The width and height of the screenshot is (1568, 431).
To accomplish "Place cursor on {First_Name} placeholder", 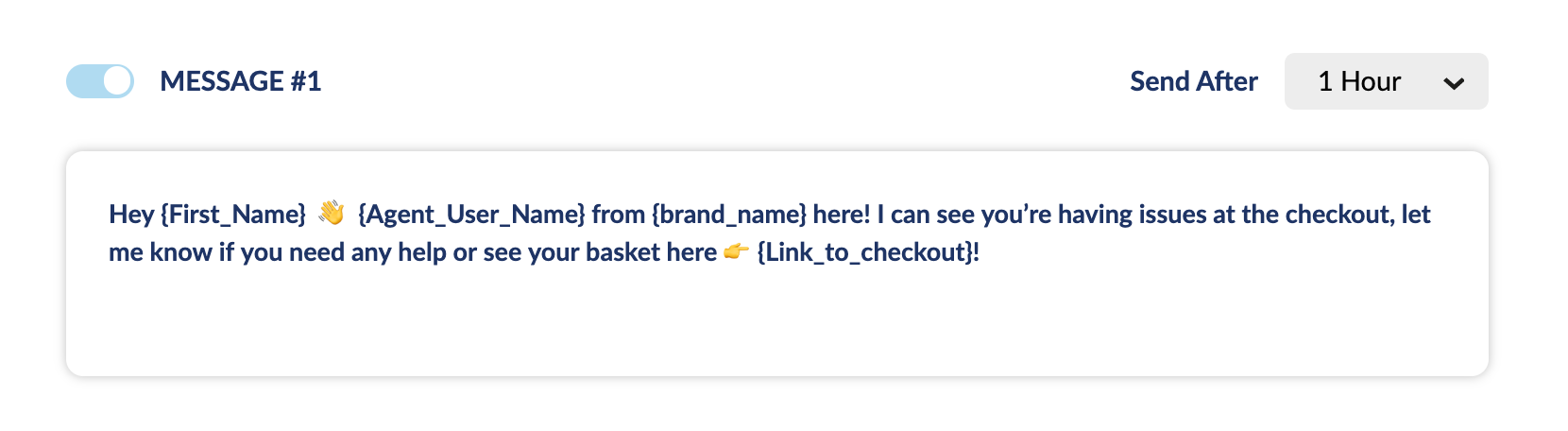I will click(x=233, y=215).
